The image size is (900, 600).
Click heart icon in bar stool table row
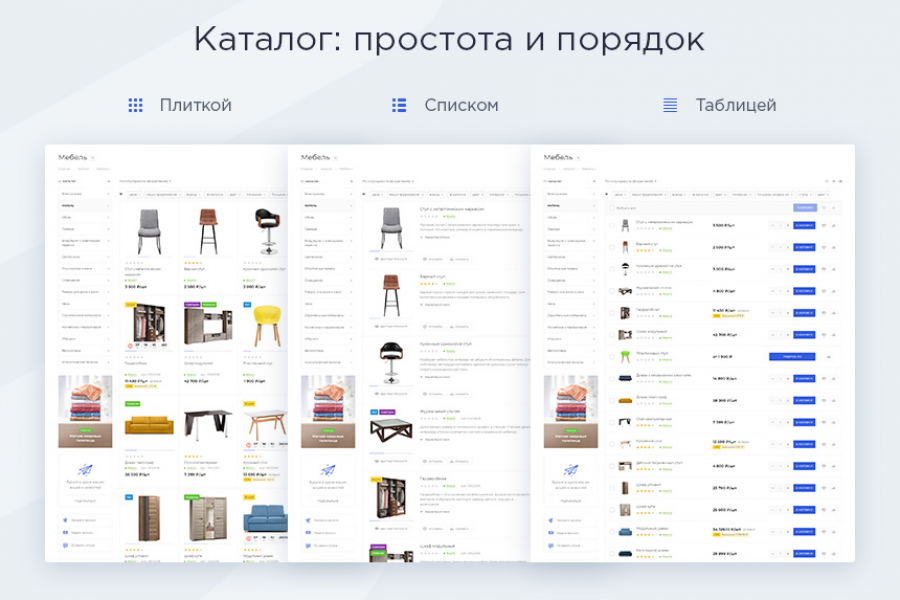824,247
